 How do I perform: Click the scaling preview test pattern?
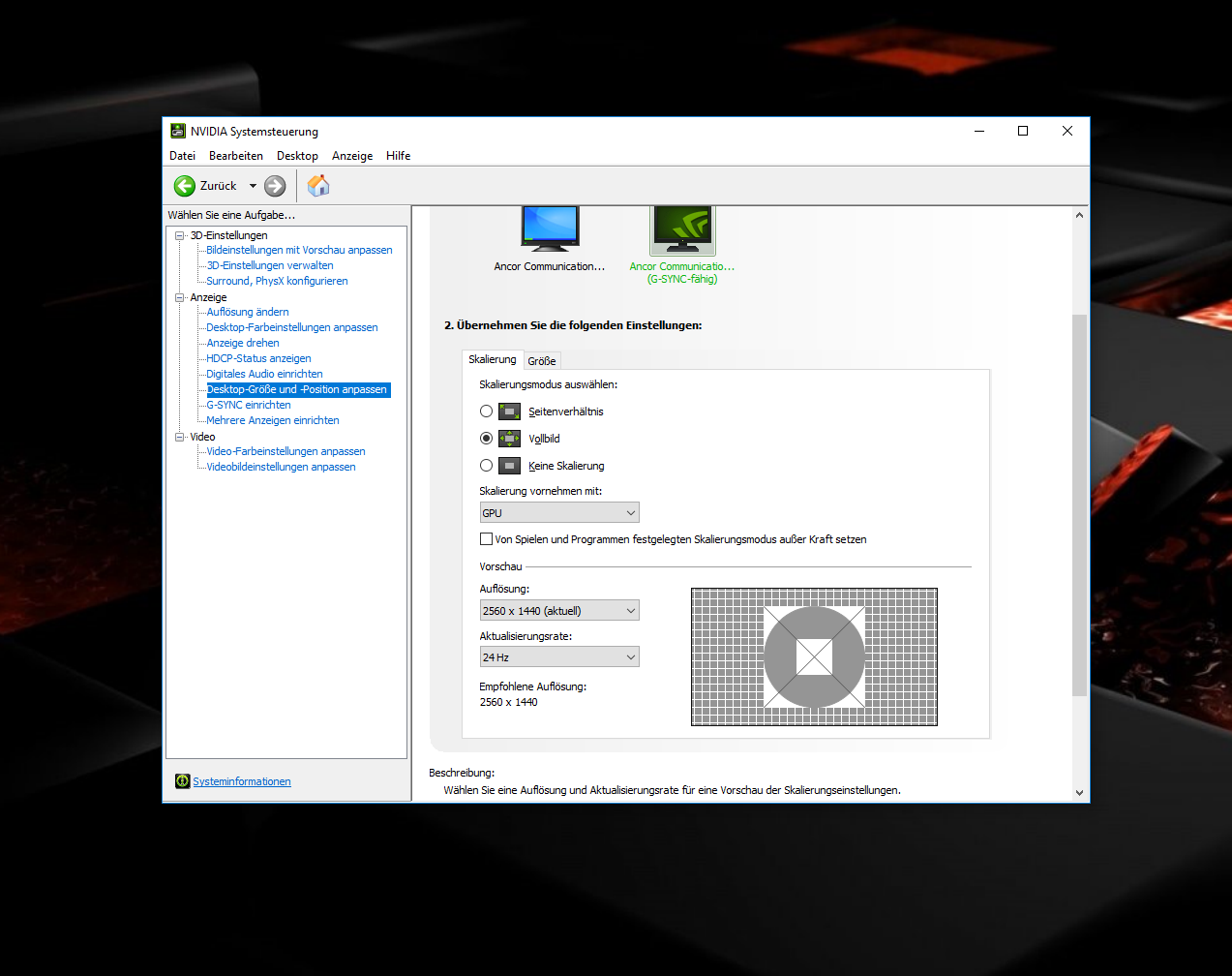814,656
